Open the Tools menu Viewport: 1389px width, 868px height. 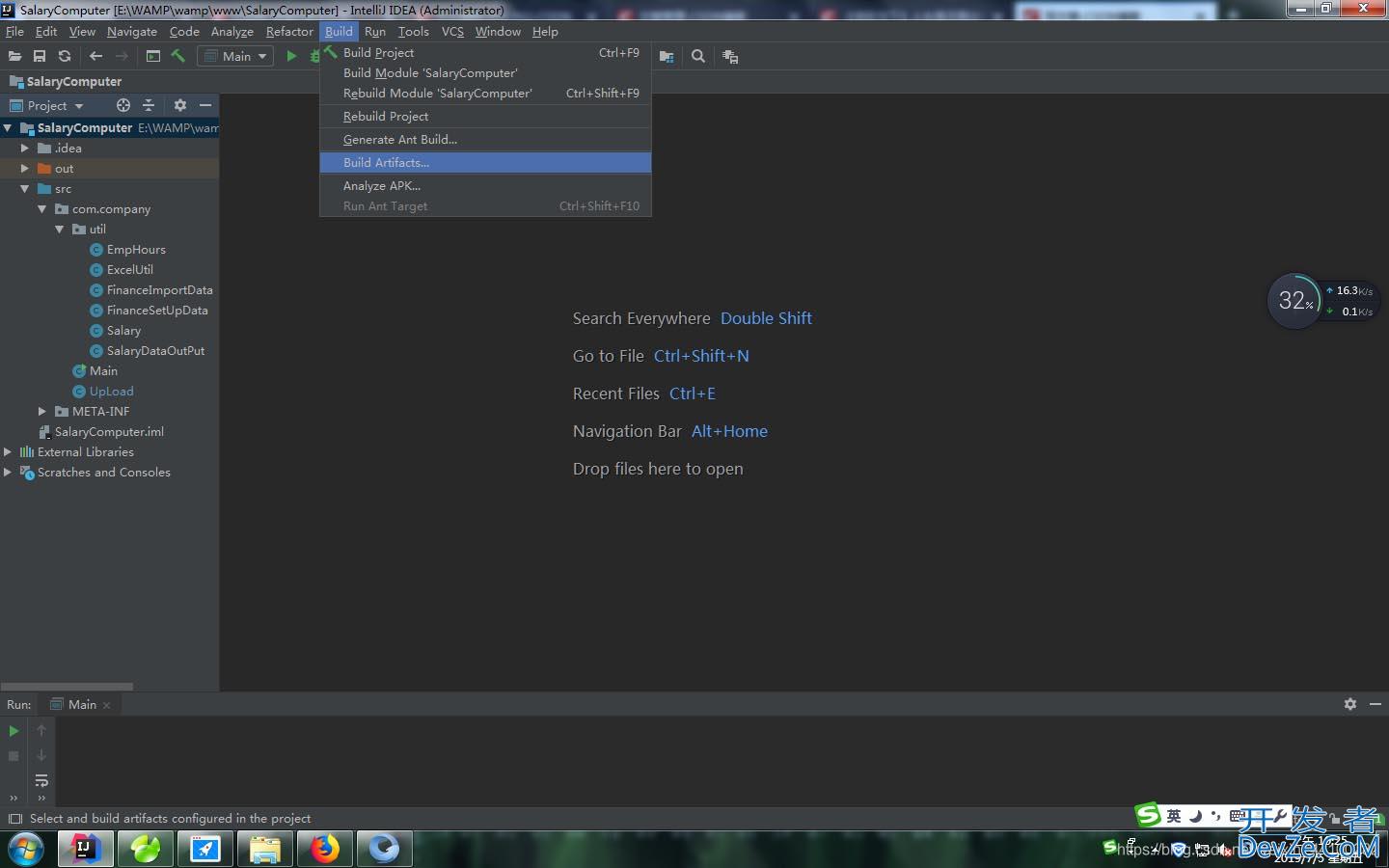pos(413,31)
